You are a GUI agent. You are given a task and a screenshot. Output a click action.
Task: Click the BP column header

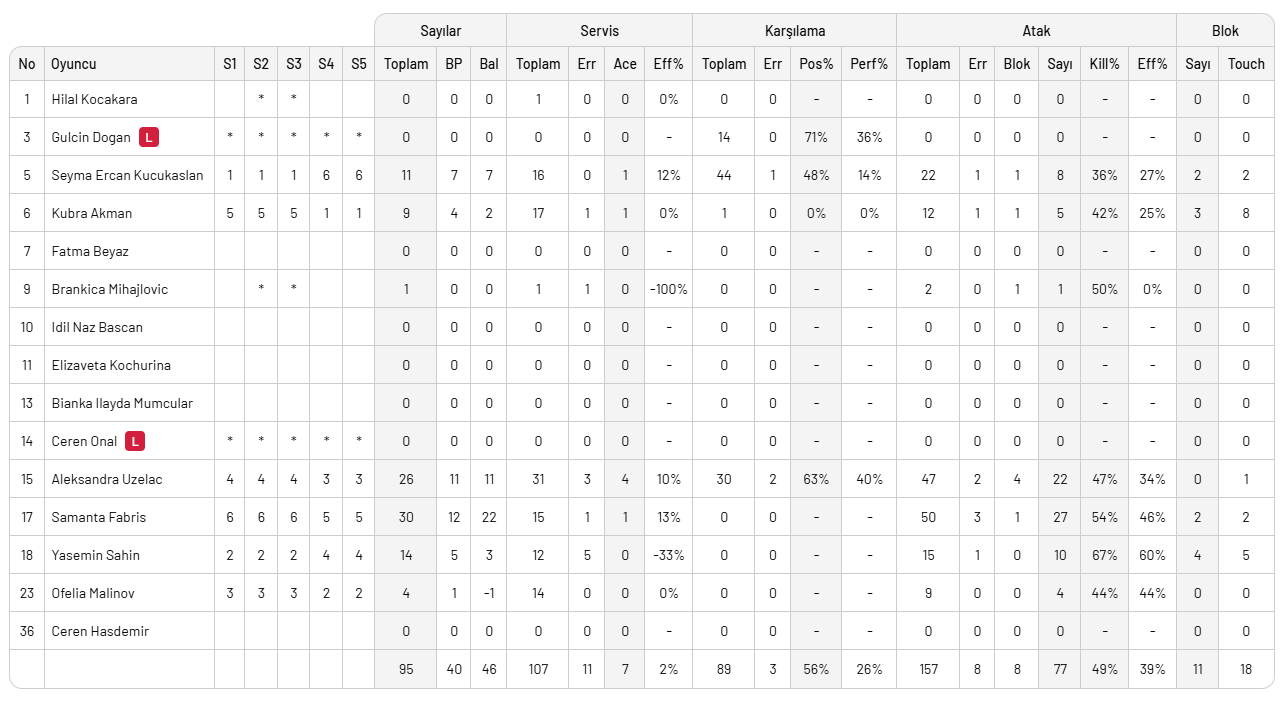point(454,64)
